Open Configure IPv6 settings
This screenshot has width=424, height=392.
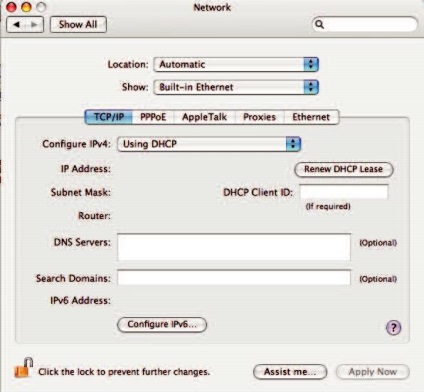162,324
